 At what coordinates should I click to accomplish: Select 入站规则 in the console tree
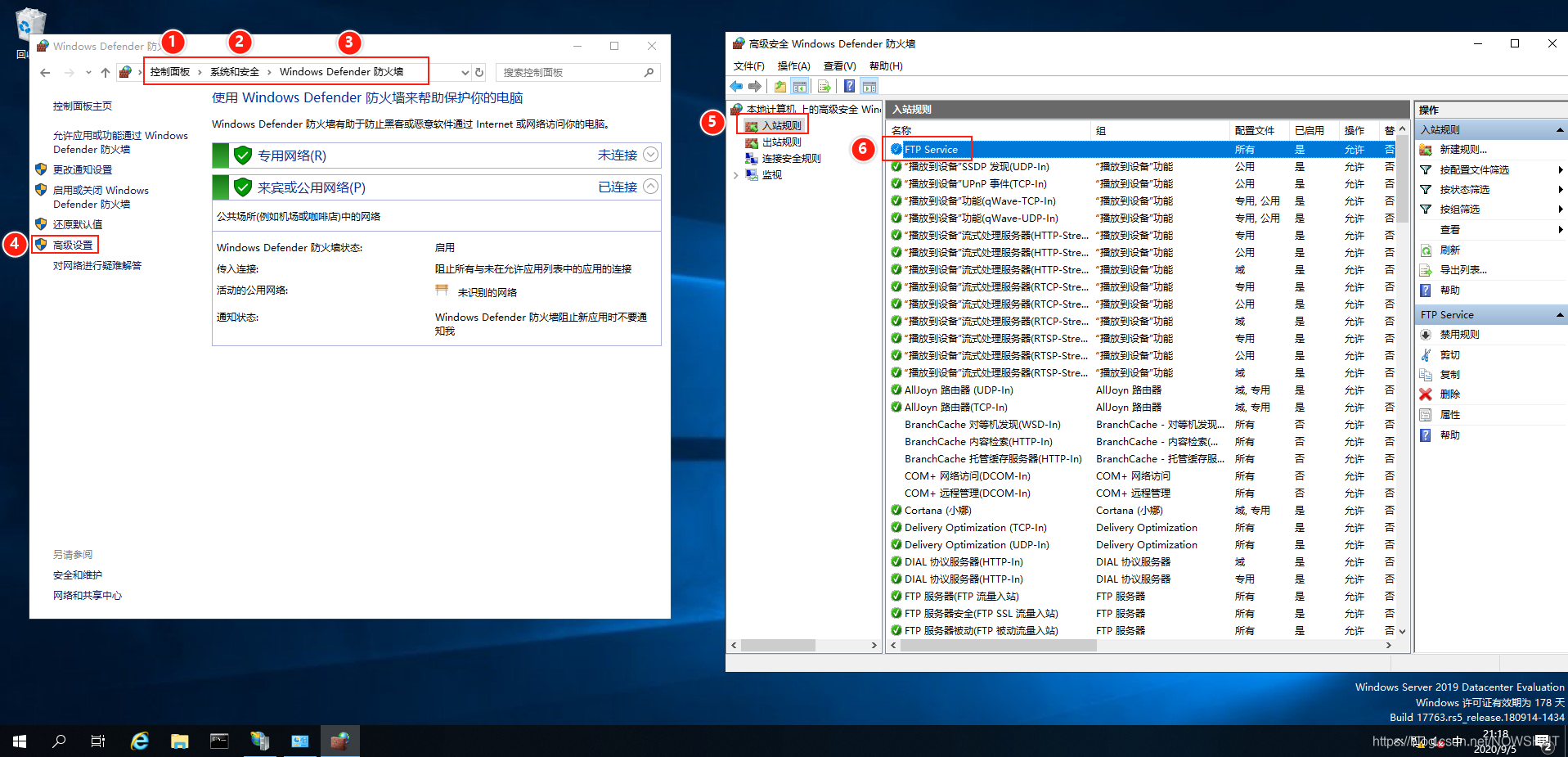[781, 125]
